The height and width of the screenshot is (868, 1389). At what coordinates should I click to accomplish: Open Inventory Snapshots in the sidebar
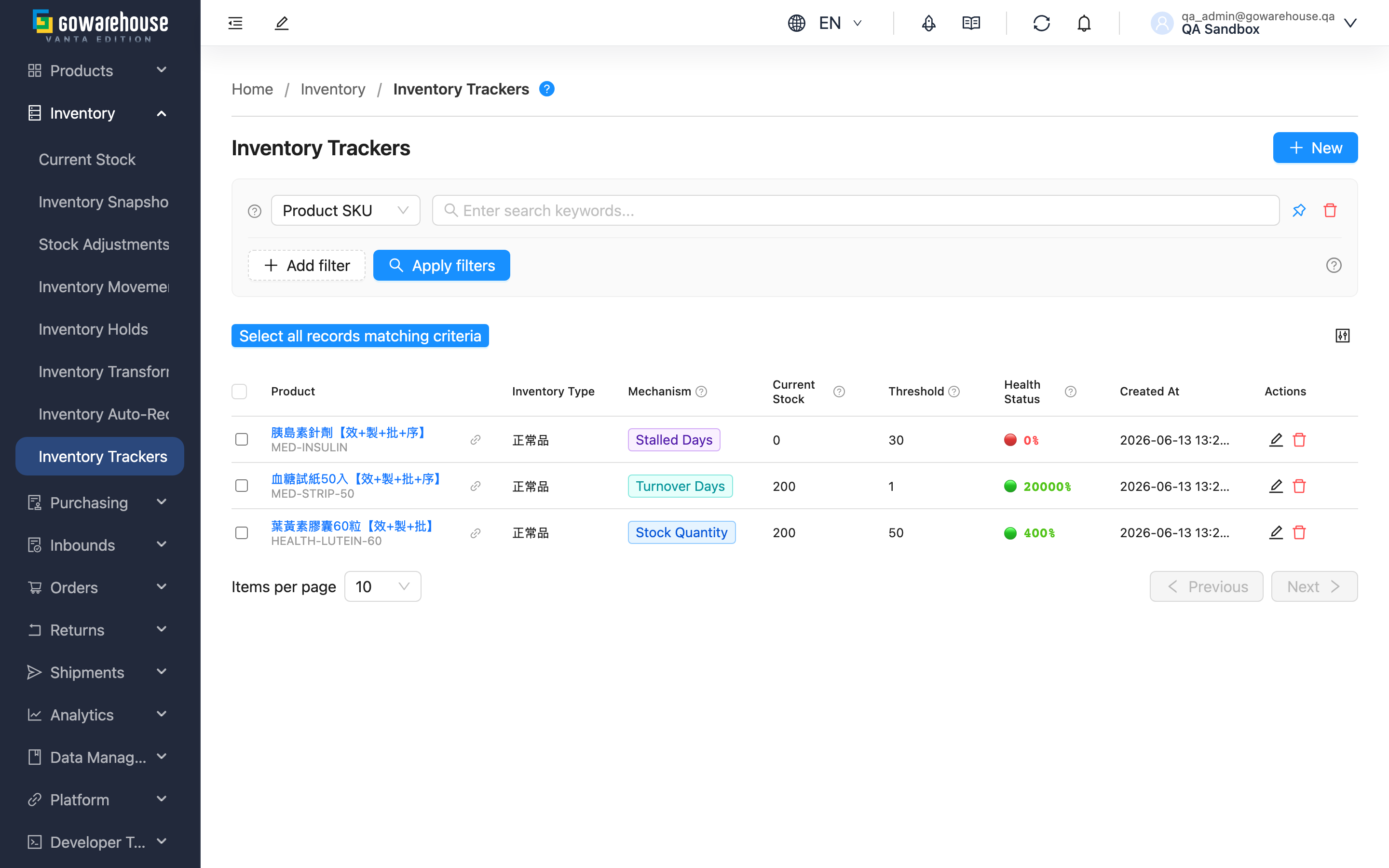pos(100,202)
